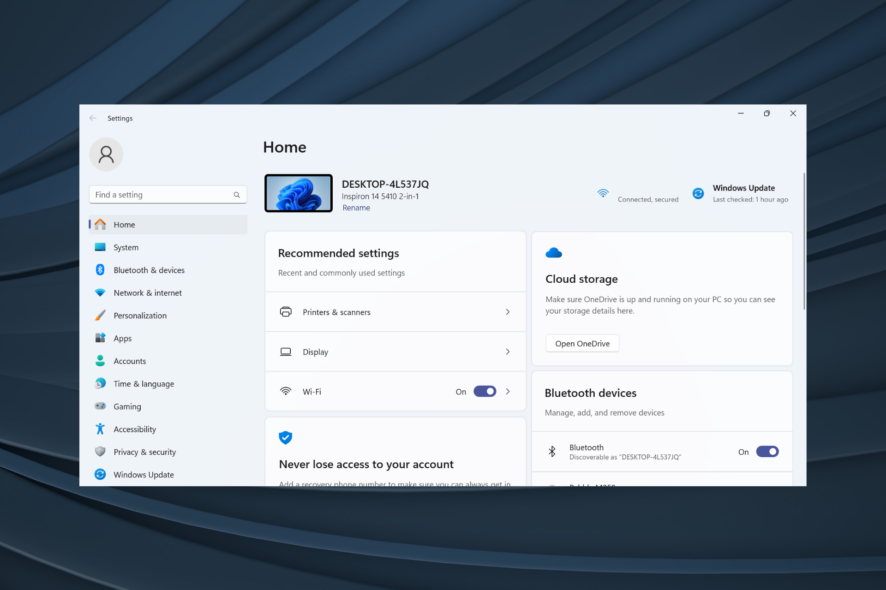Click the Recommended settings heading
886x590 pixels.
[338, 253]
